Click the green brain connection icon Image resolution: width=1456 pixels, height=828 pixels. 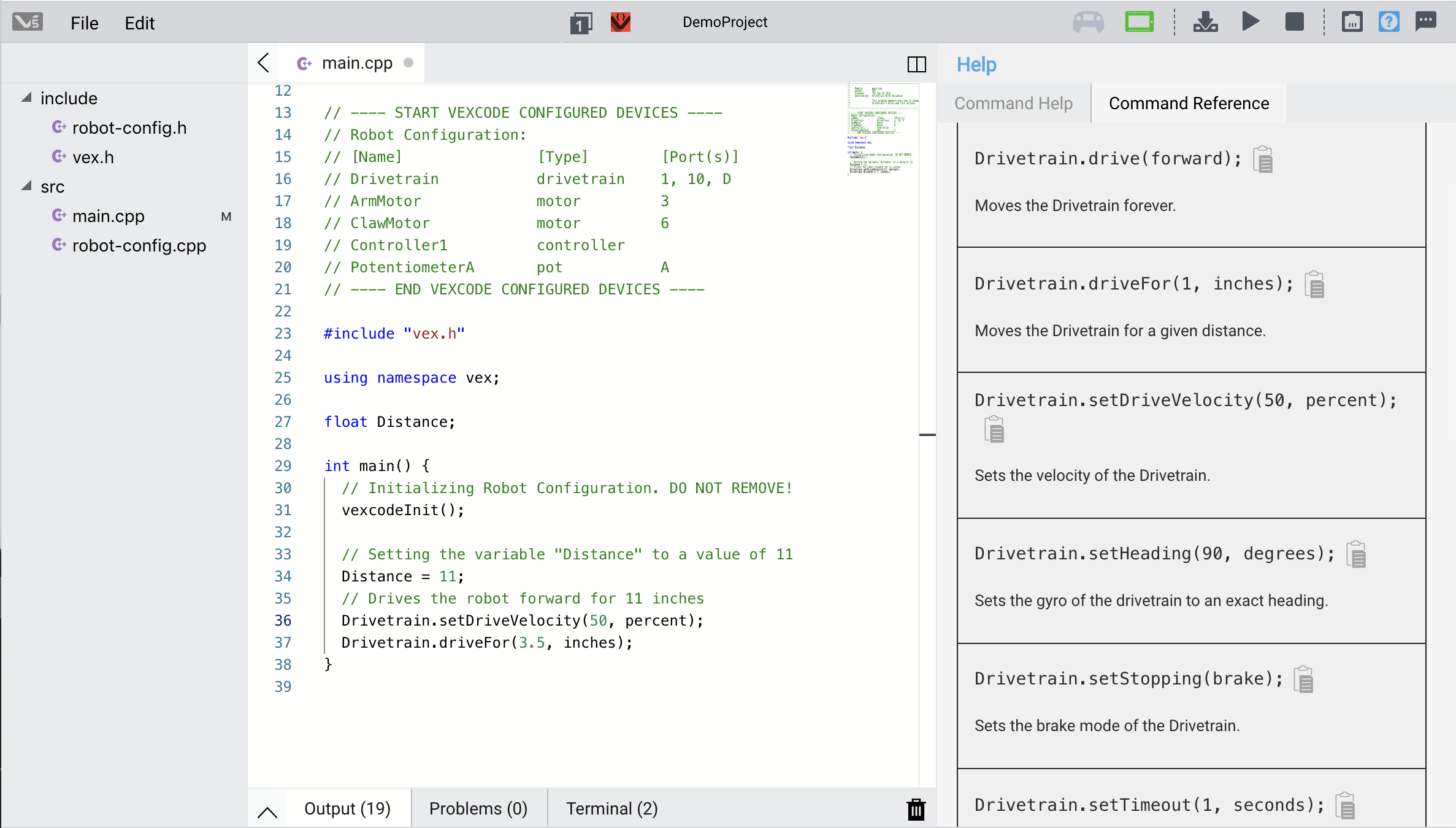[1139, 22]
